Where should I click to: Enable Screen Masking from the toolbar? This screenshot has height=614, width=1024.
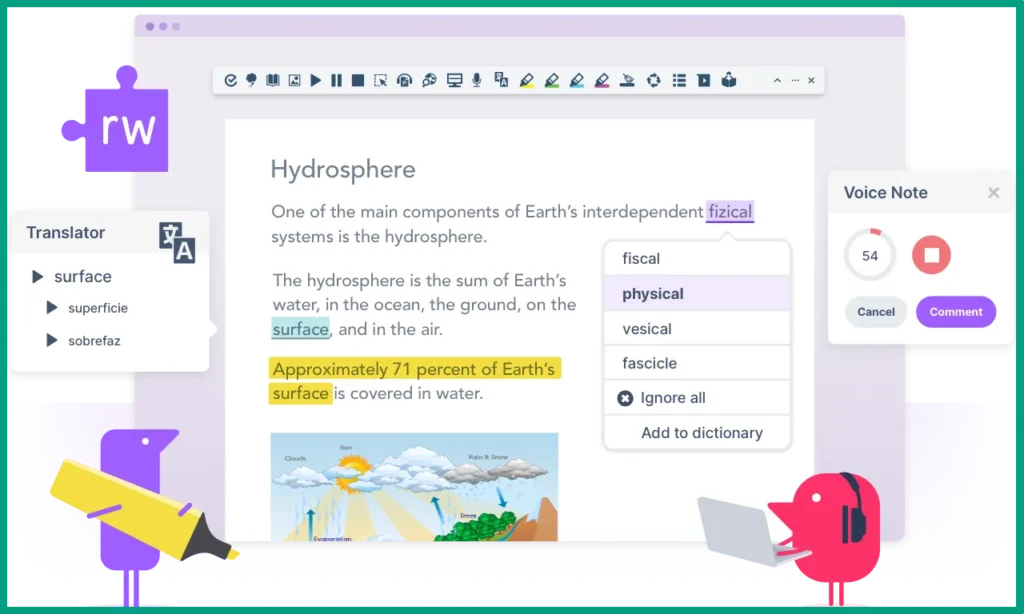(x=454, y=80)
